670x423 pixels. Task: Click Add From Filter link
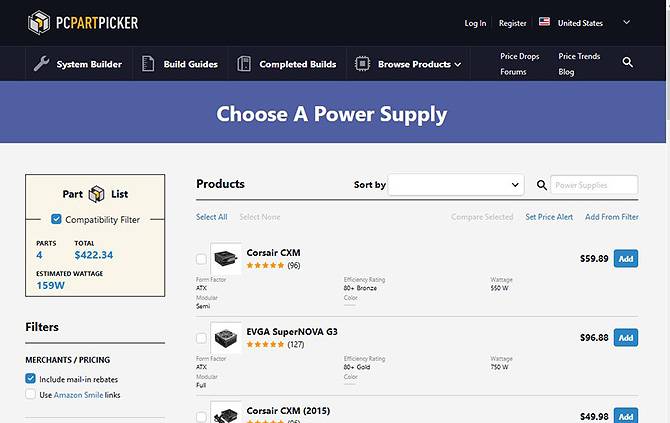[611, 217]
